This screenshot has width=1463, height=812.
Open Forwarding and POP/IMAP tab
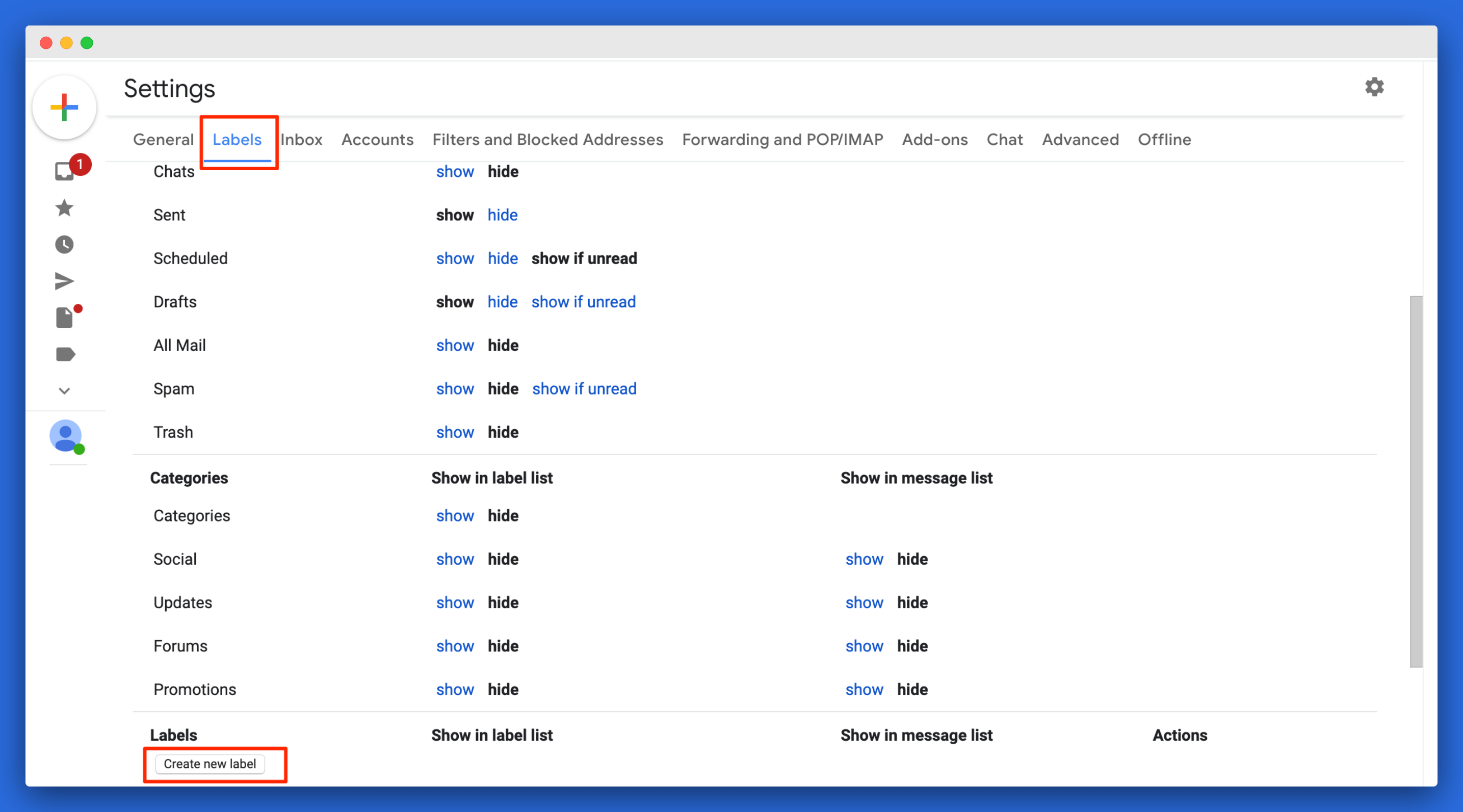coord(782,140)
